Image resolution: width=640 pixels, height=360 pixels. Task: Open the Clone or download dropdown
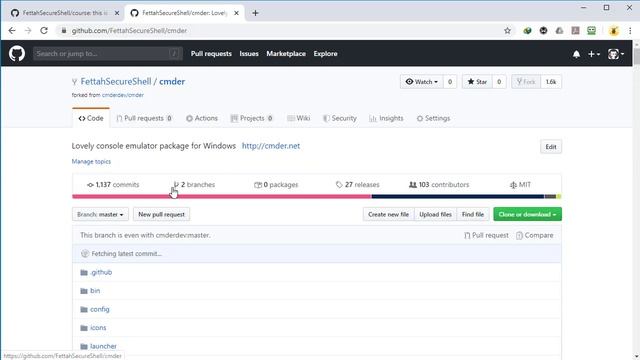point(527,214)
